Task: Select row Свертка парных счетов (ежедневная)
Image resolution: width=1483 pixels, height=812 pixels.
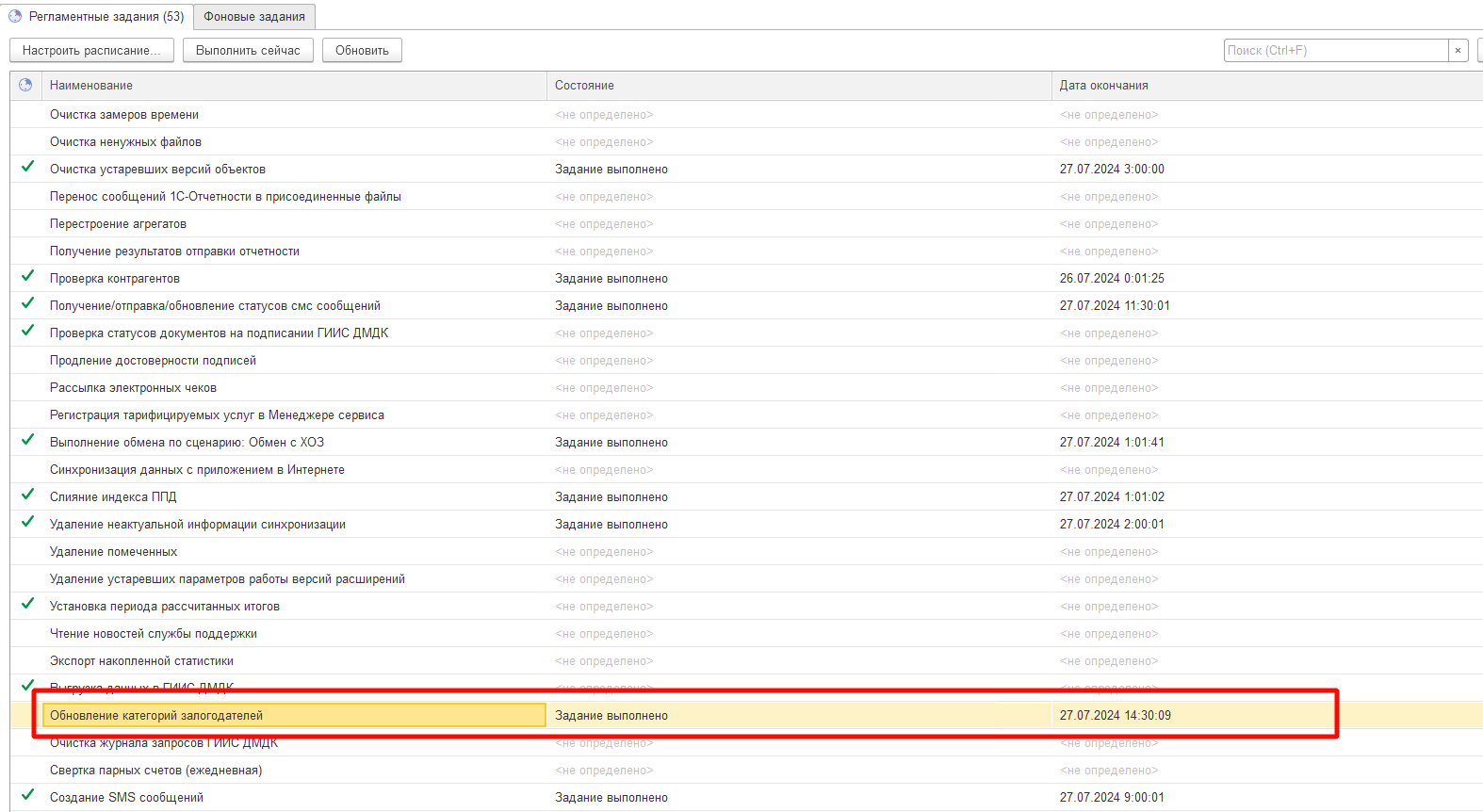Action: tap(746, 770)
